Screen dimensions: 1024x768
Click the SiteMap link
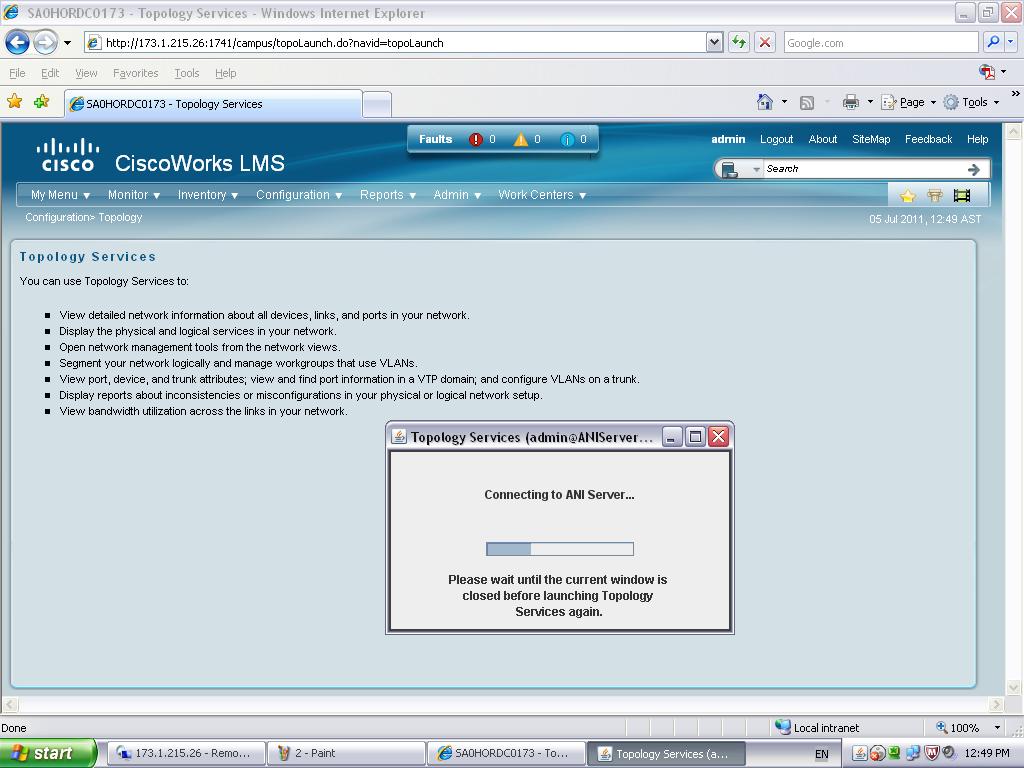[871, 139]
